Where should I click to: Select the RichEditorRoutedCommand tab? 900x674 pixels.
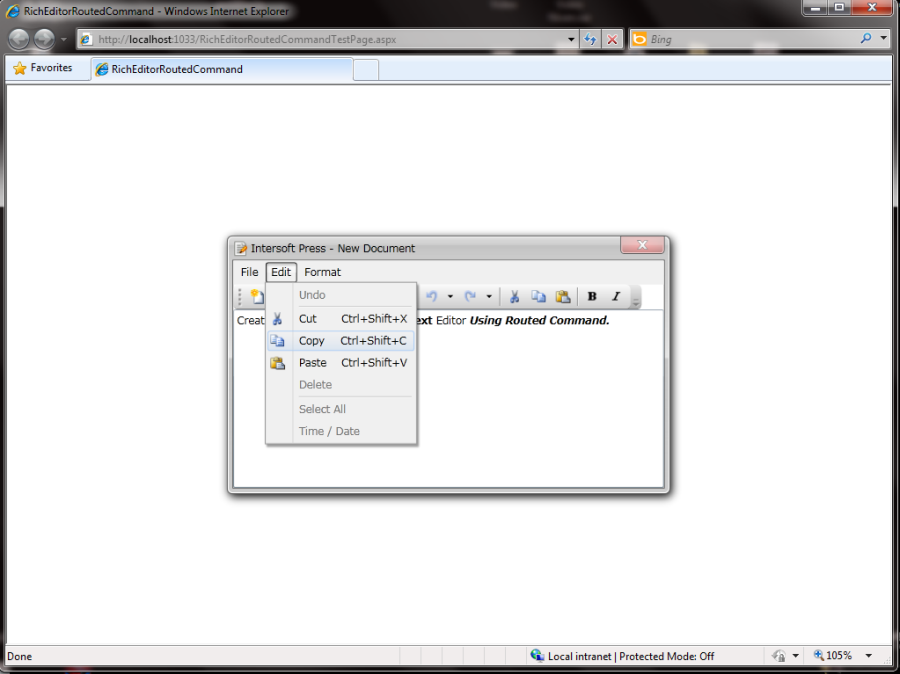point(222,69)
